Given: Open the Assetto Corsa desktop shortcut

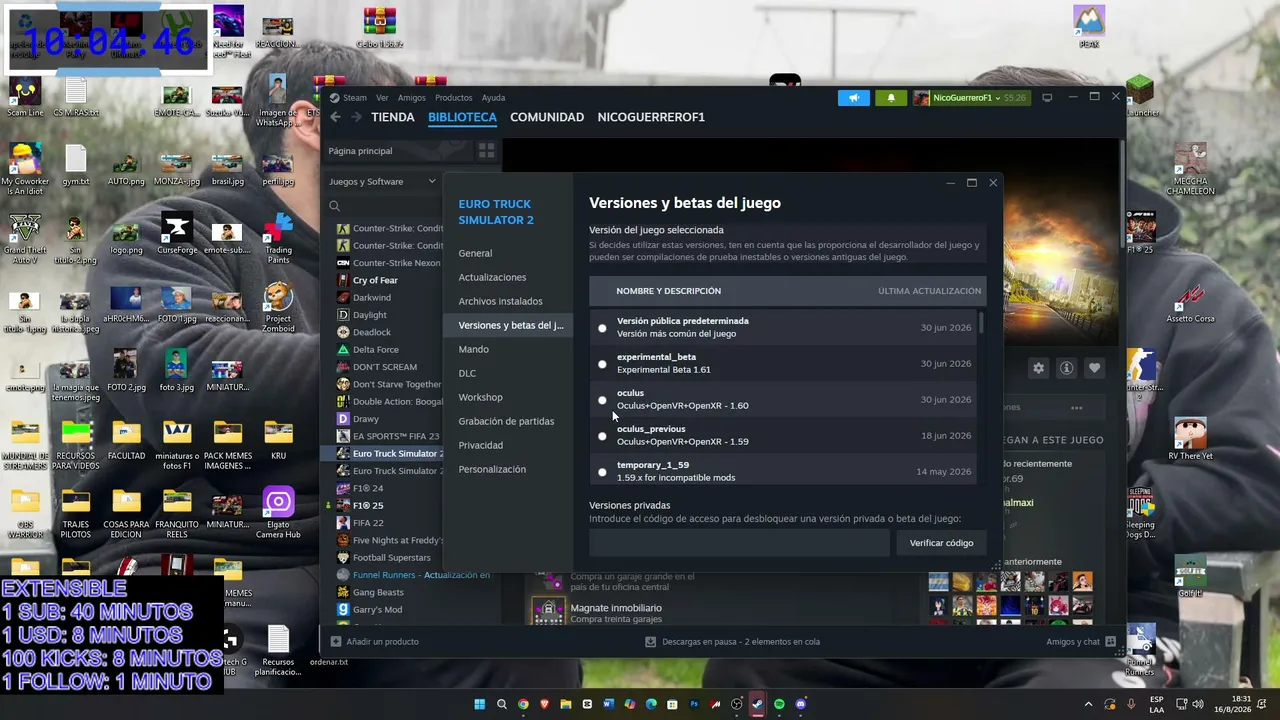Looking at the screenshot, I should [1190, 303].
